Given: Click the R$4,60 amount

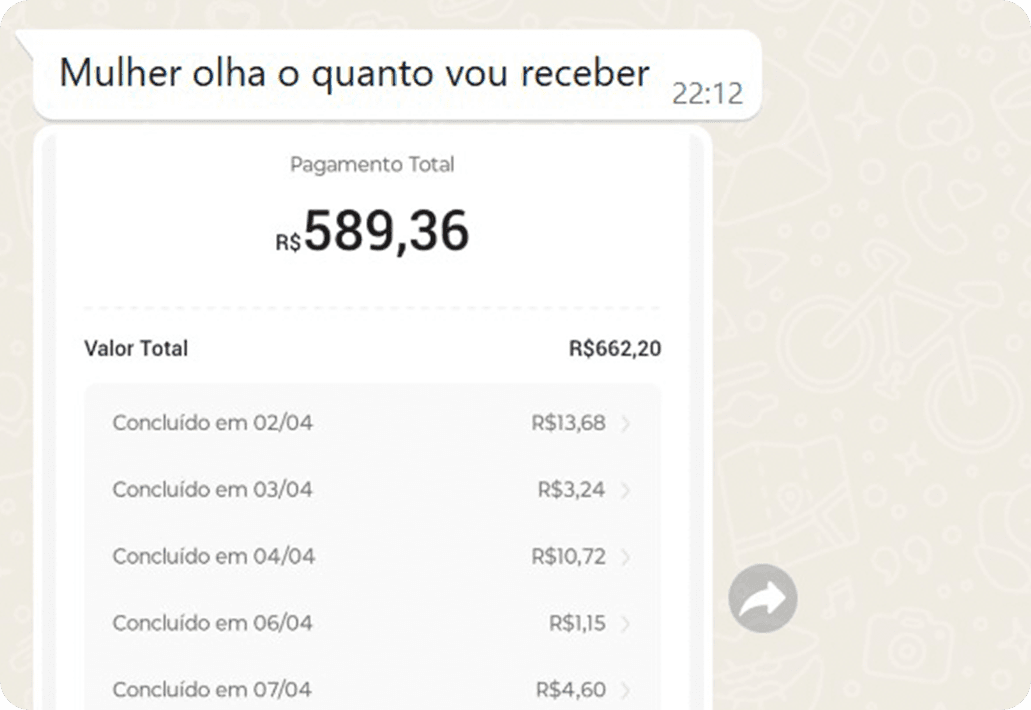Looking at the screenshot, I should click(570, 690).
